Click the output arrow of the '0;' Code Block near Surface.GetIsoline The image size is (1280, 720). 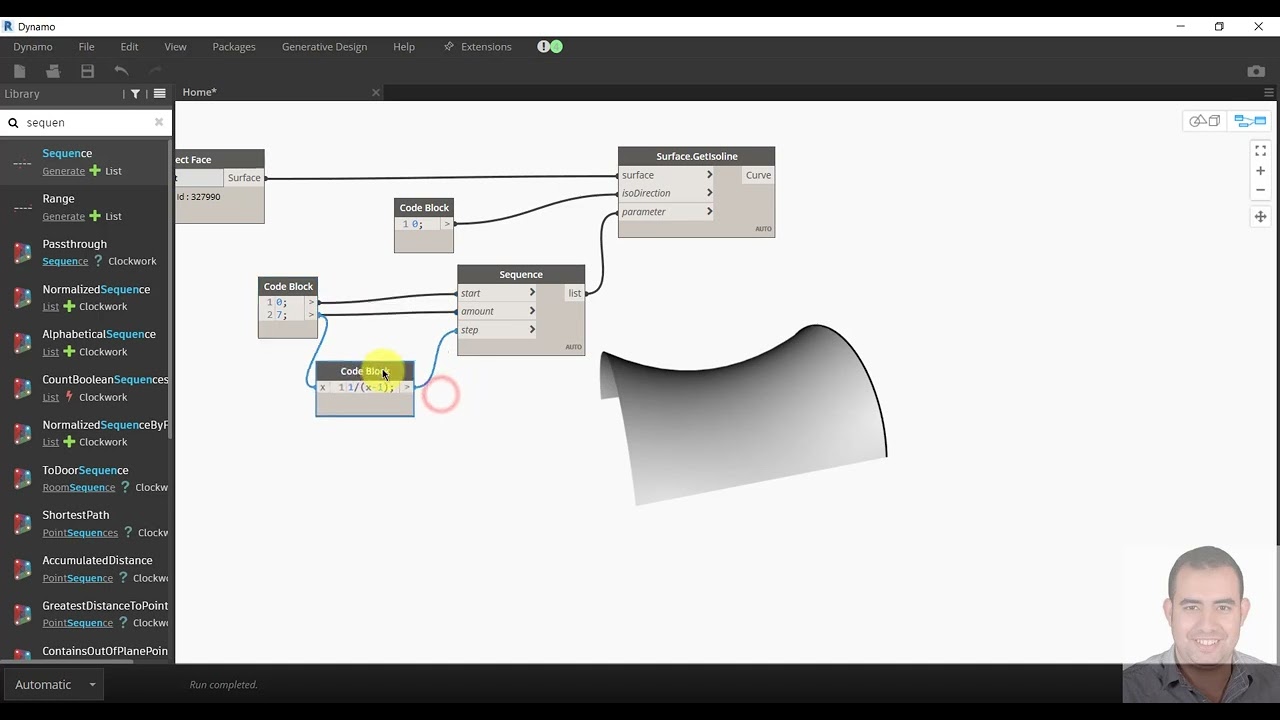click(446, 224)
